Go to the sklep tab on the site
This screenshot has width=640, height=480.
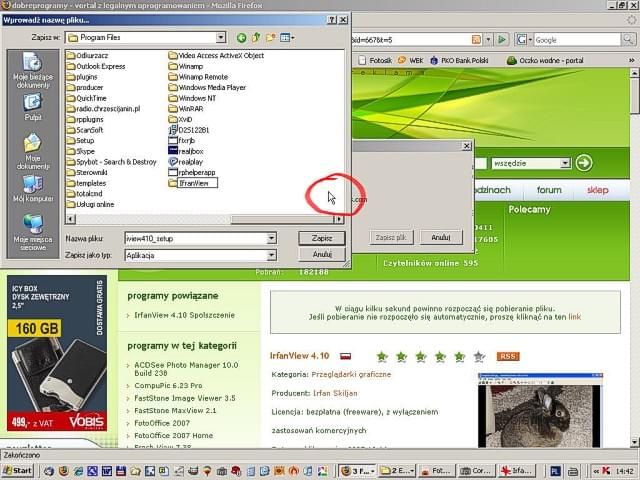click(x=598, y=190)
